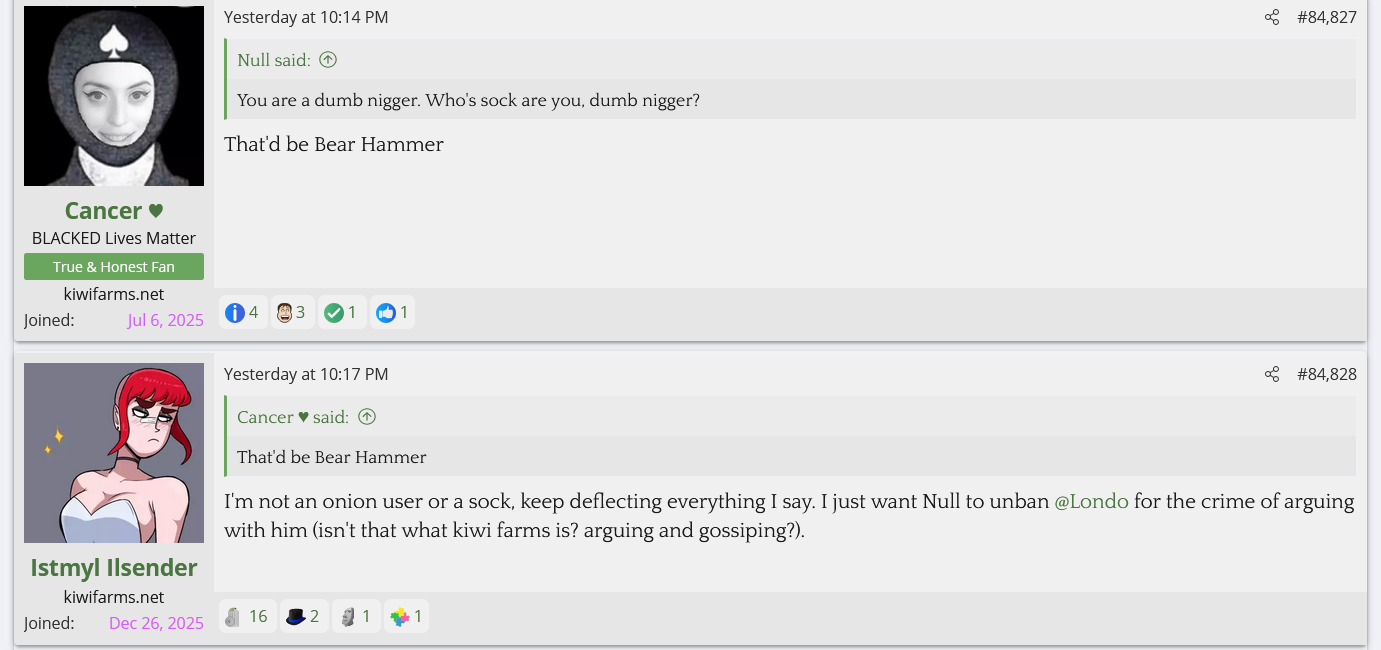Screen dimensions: 1381x650
Task: Open Istmyl Ilsender's user profile name
Action: [x=114, y=568]
